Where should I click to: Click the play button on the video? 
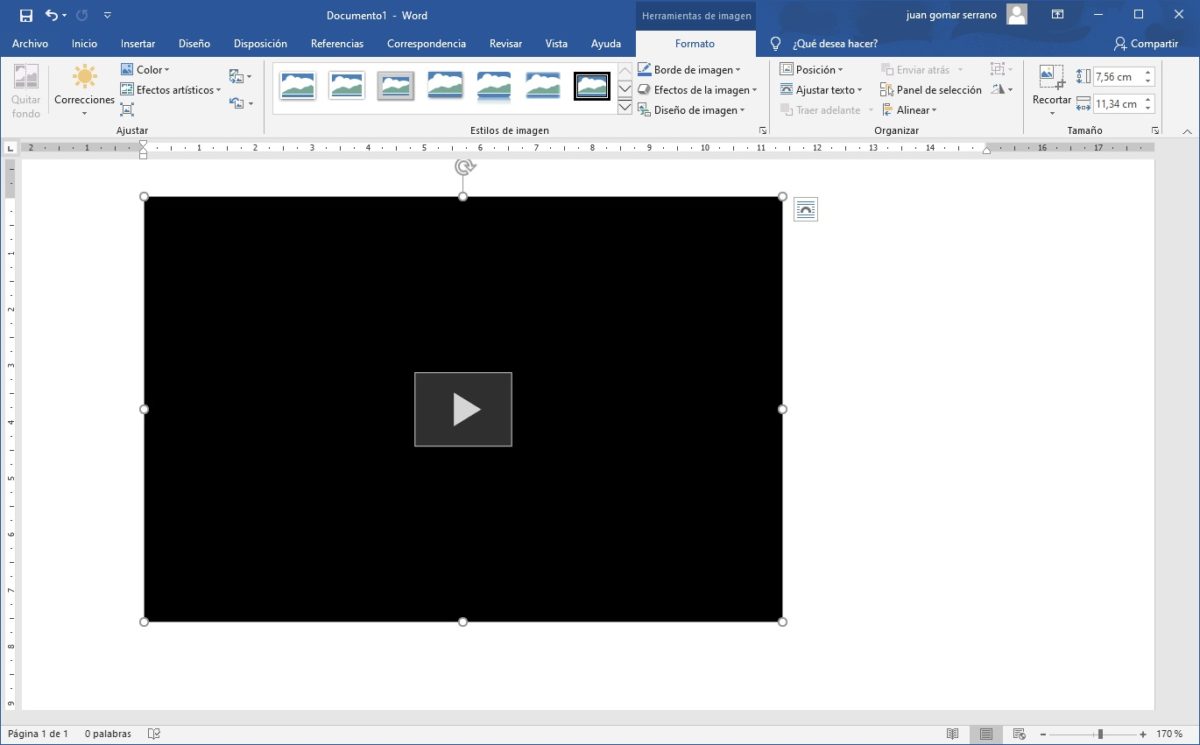point(463,408)
